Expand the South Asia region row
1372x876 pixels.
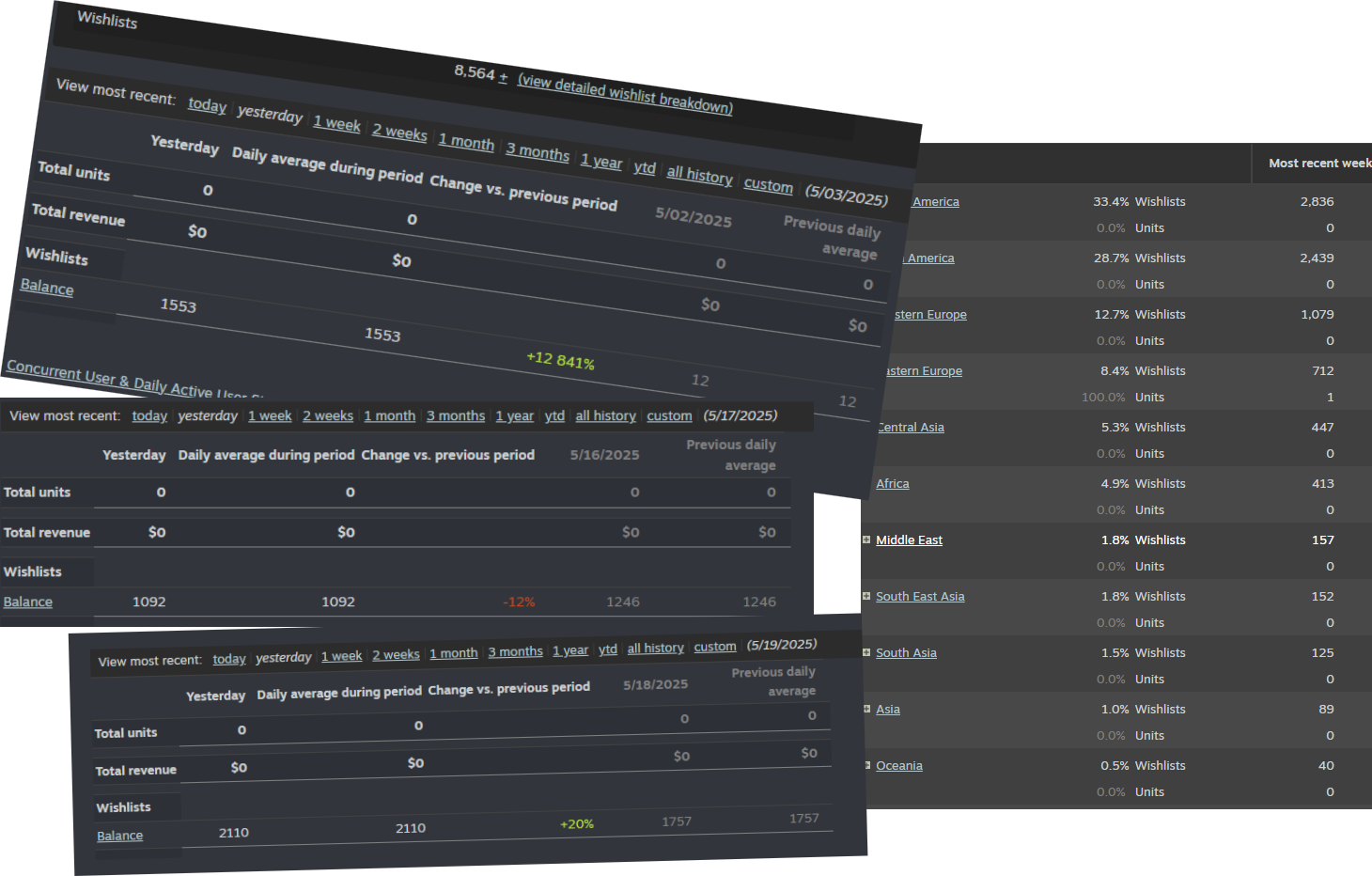click(x=866, y=652)
